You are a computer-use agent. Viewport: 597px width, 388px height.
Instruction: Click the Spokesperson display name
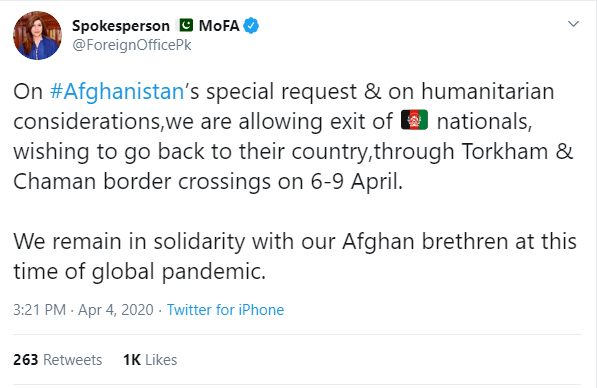(x=121, y=26)
